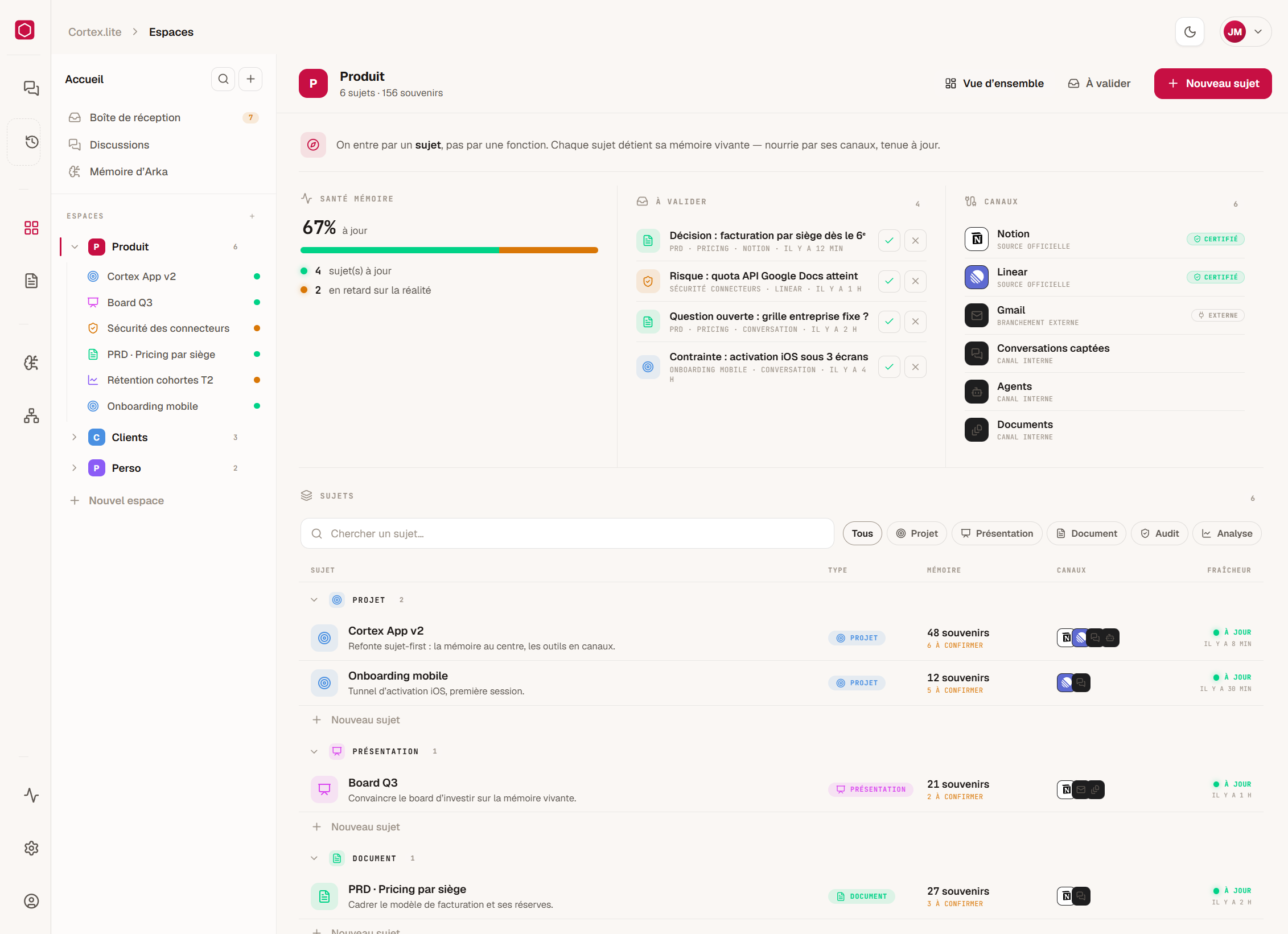Image resolution: width=1288 pixels, height=934 pixels.
Task: Open the documents icon in left rail
Action: click(31, 281)
